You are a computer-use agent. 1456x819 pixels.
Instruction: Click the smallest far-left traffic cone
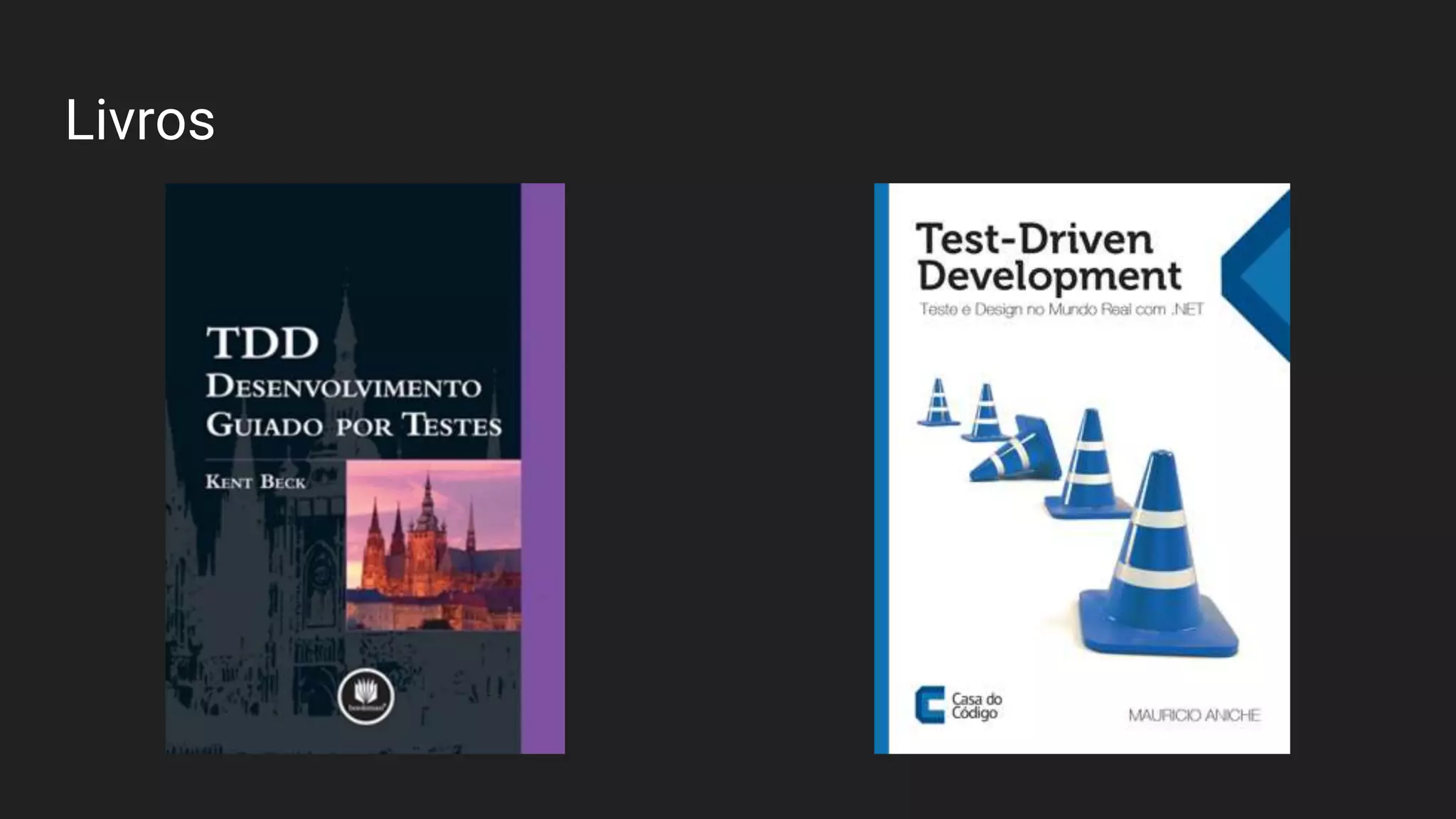938,403
